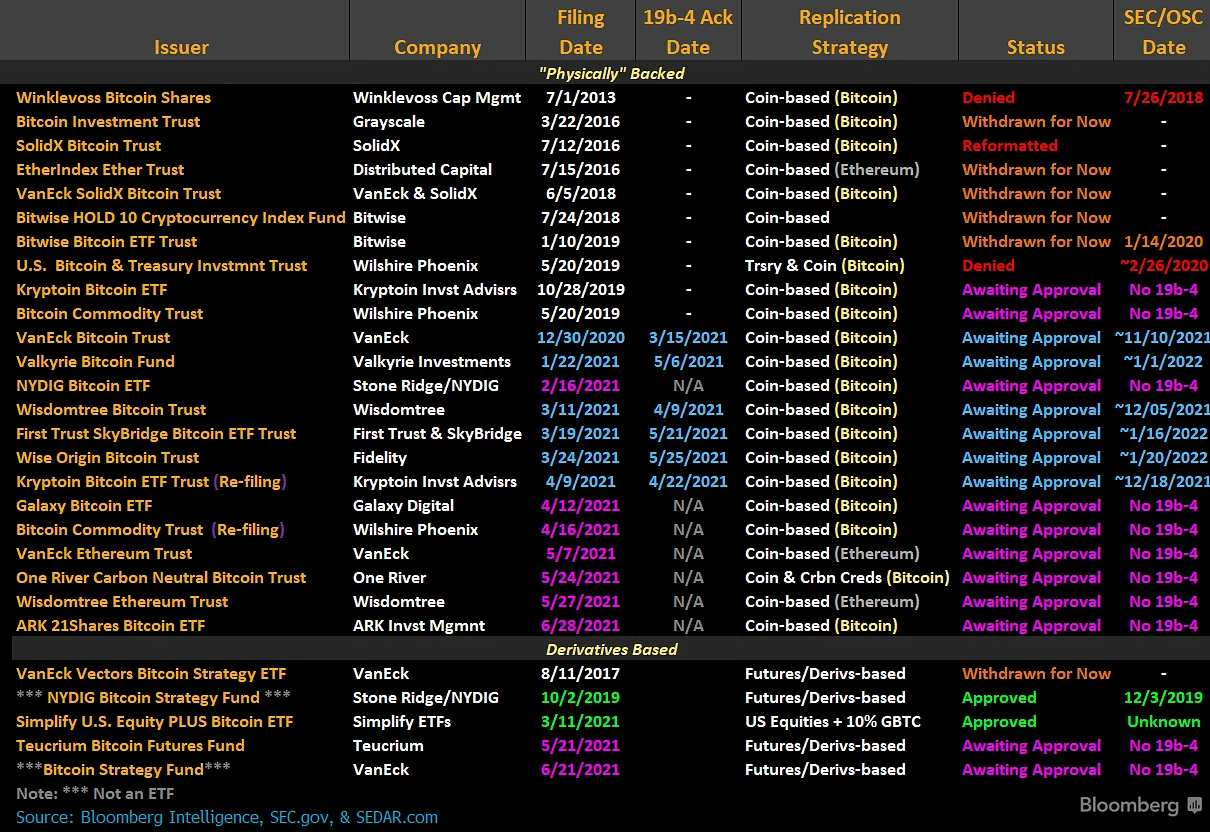
Task: Select Wise Origin Bitcoin Trust issuer
Action: pyautogui.click(x=107, y=458)
